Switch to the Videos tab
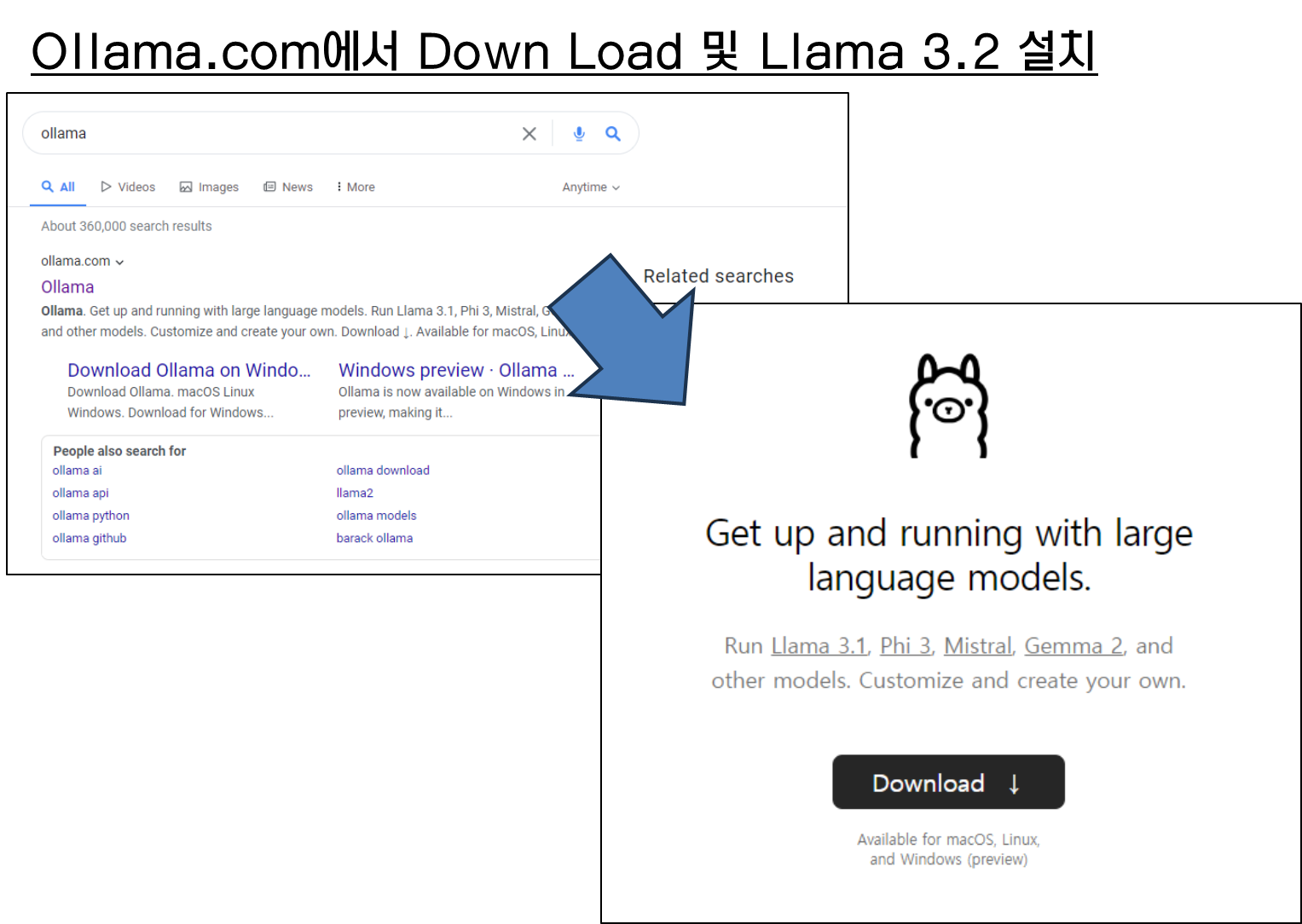The height and width of the screenshot is (924, 1302). click(128, 187)
